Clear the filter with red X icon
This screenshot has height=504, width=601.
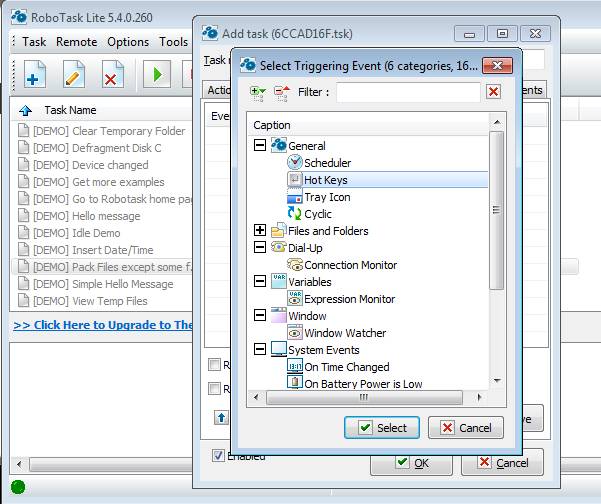pos(493,92)
